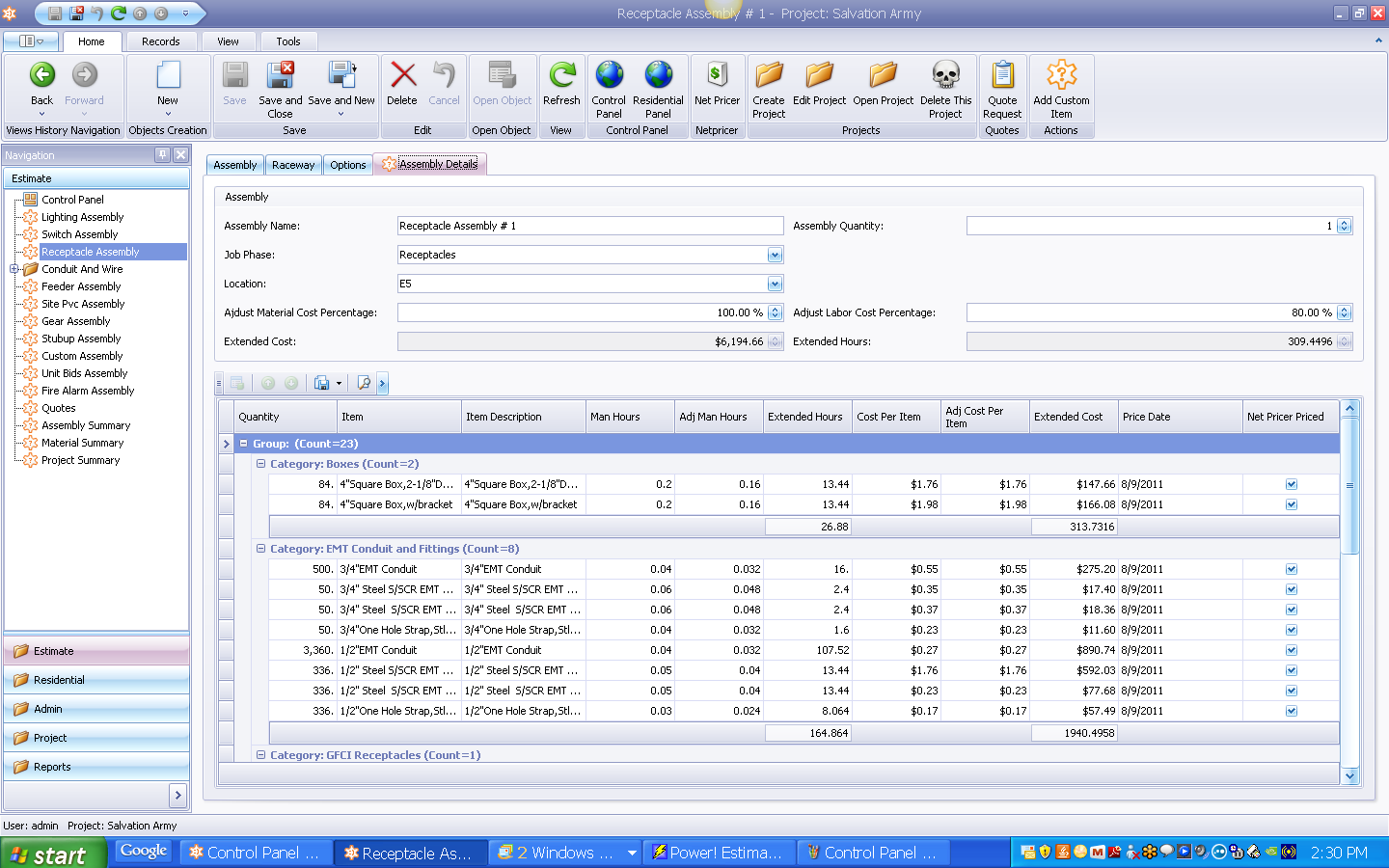This screenshot has height=868, width=1389.
Task: Increase Assembly Quantity using the up stepper
Action: click(x=1344, y=221)
